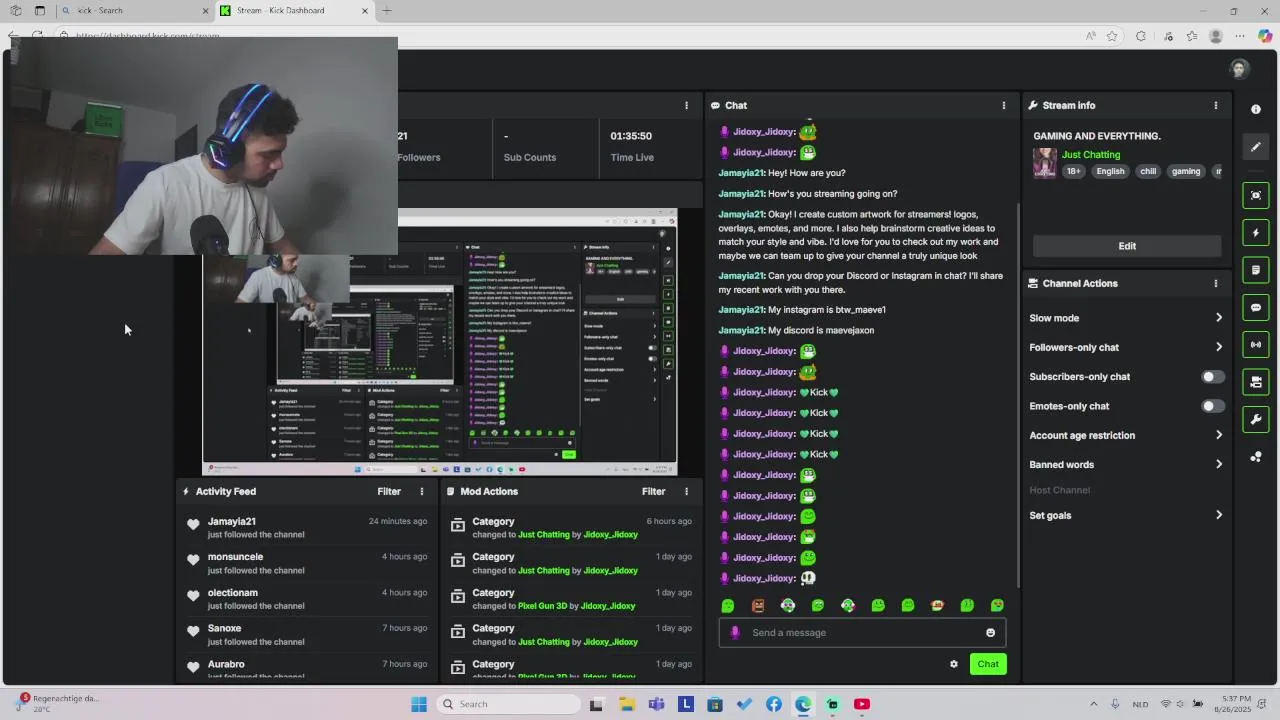Screen dimensions: 1280x720
Task: Open Microsoft Teams from the taskbar
Action: tap(656, 704)
